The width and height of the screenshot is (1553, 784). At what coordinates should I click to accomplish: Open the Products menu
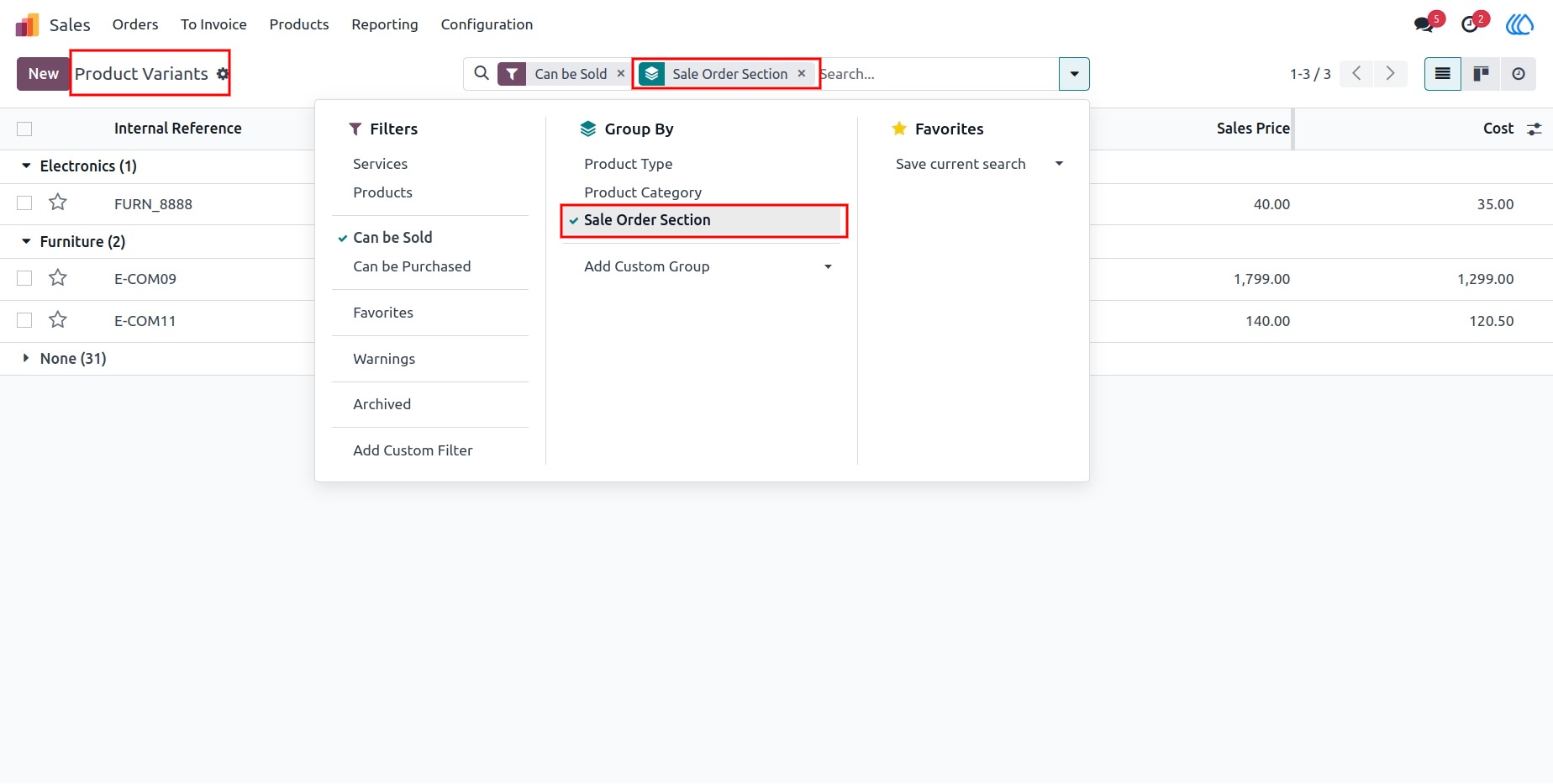[299, 24]
